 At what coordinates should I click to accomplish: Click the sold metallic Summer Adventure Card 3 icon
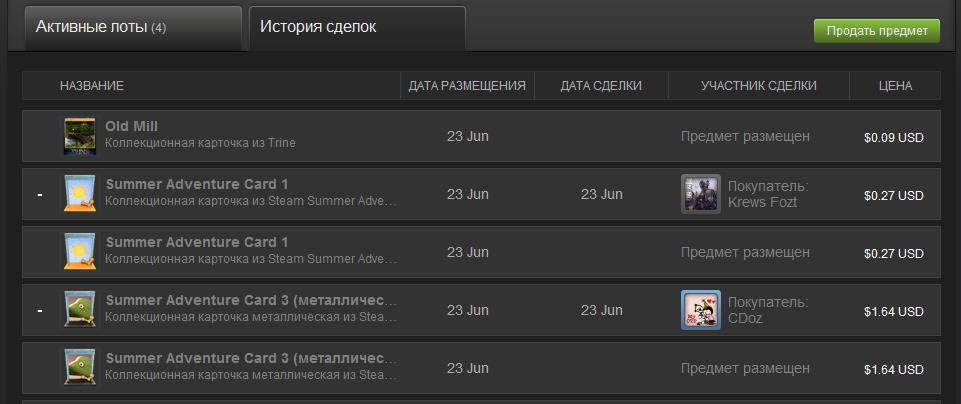click(80, 310)
